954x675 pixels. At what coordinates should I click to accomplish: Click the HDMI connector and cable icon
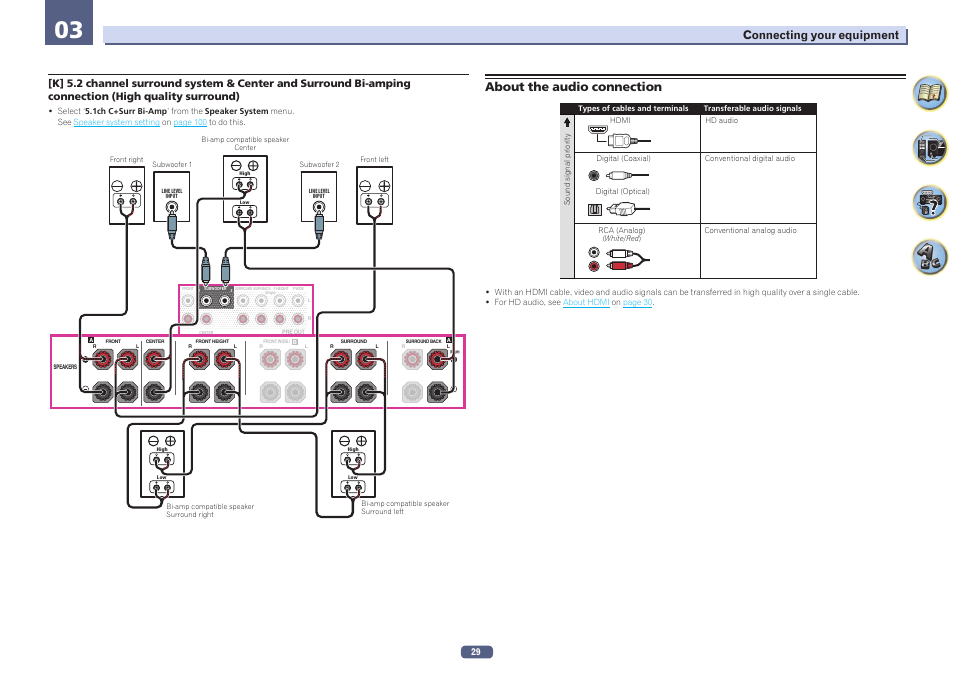(619, 136)
